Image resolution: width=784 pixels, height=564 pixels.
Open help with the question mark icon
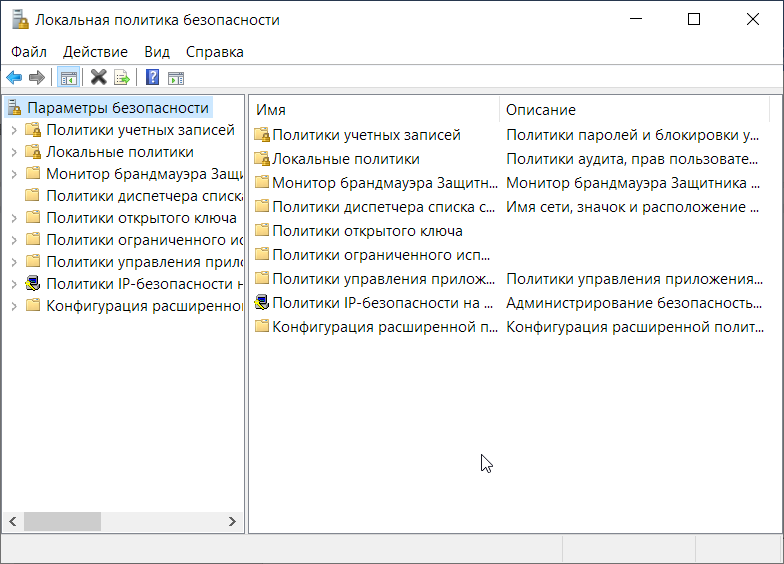(152, 77)
